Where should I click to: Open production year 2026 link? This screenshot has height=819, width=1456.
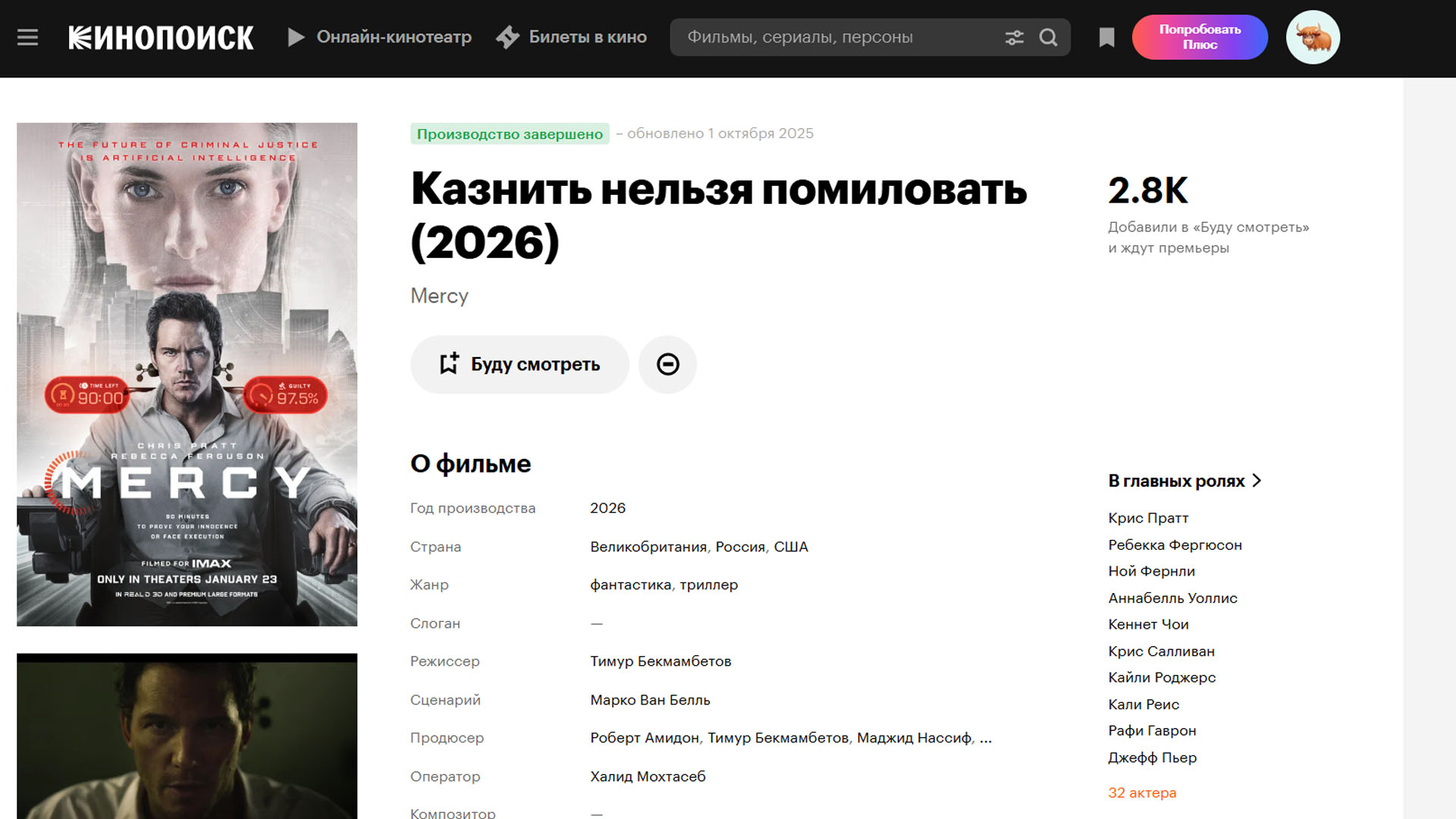[608, 508]
